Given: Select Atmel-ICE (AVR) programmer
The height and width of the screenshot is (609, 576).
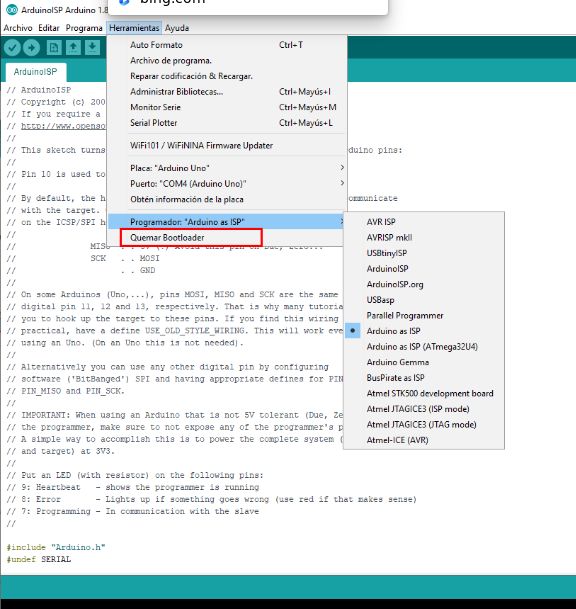Looking at the screenshot, I should pyautogui.click(x=424, y=440).
